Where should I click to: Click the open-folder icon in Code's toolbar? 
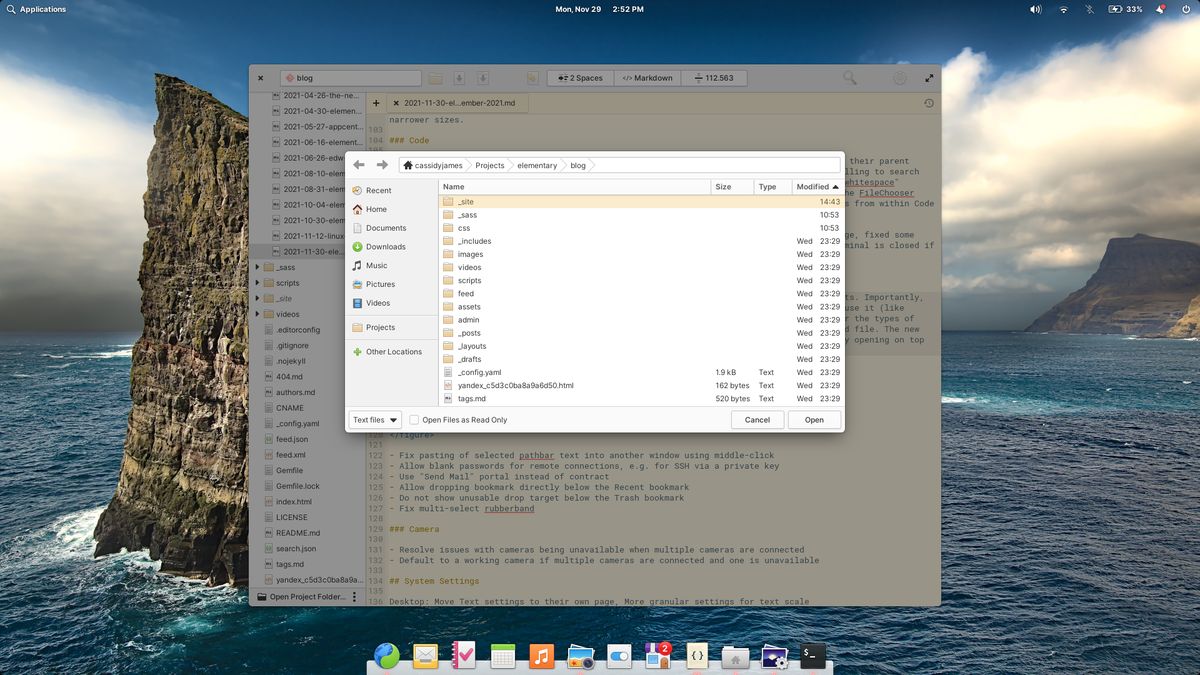tap(435, 77)
